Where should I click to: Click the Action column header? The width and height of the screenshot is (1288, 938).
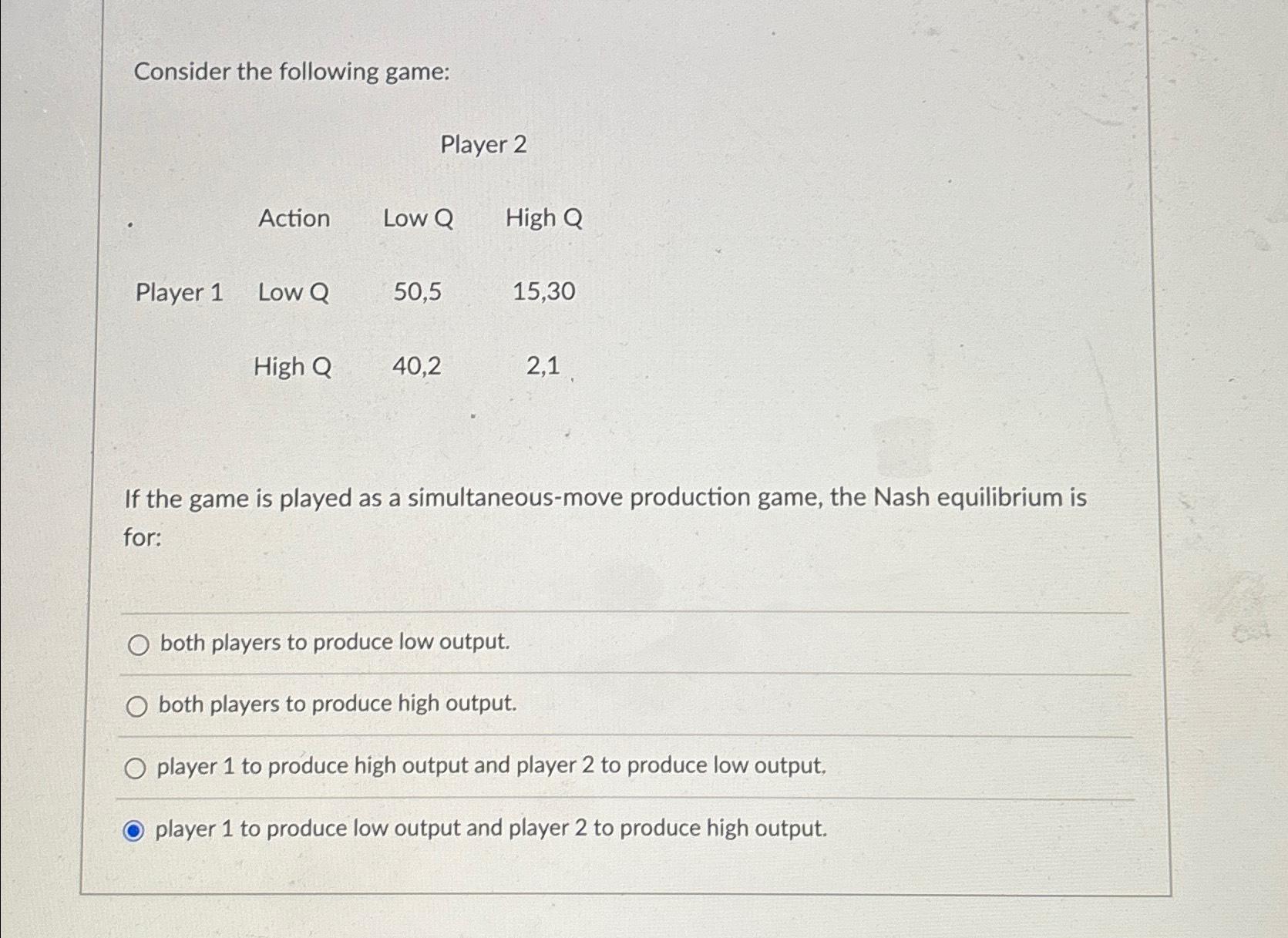pyautogui.click(x=294, y=220)
